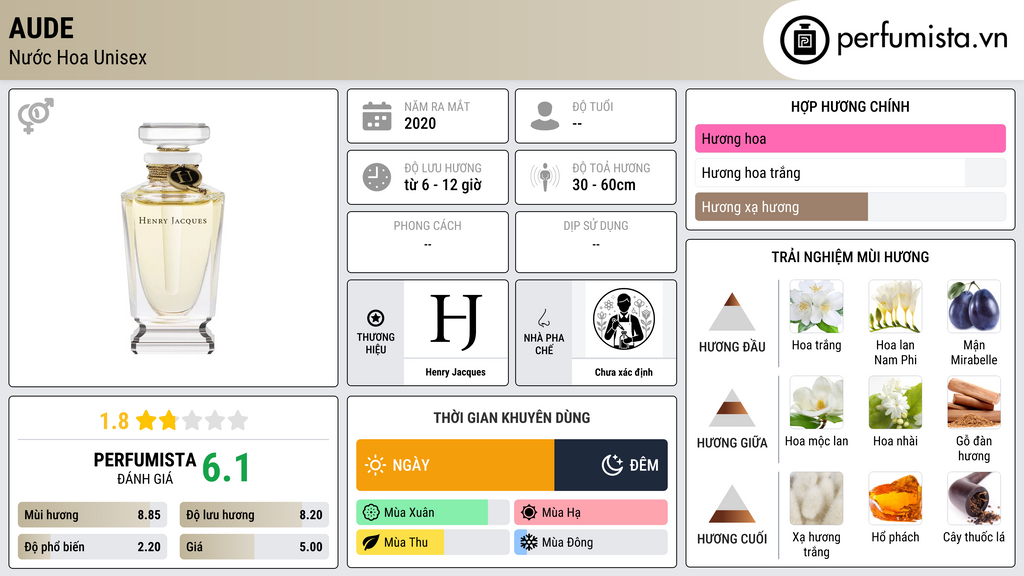
Task: Select the Hoa trắng note image
Action: 816,307
